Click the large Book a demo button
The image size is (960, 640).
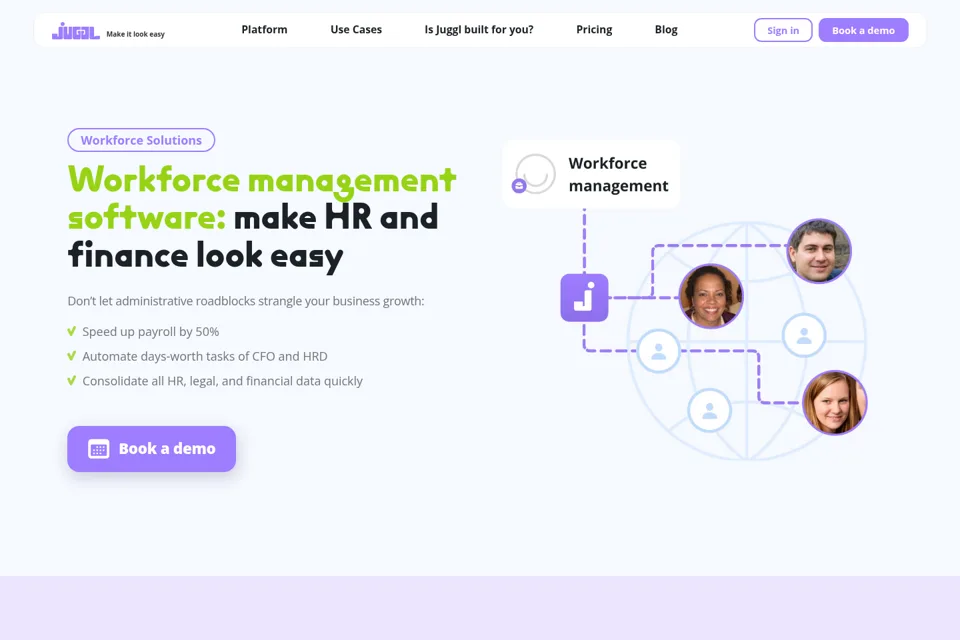coord(151,449)
